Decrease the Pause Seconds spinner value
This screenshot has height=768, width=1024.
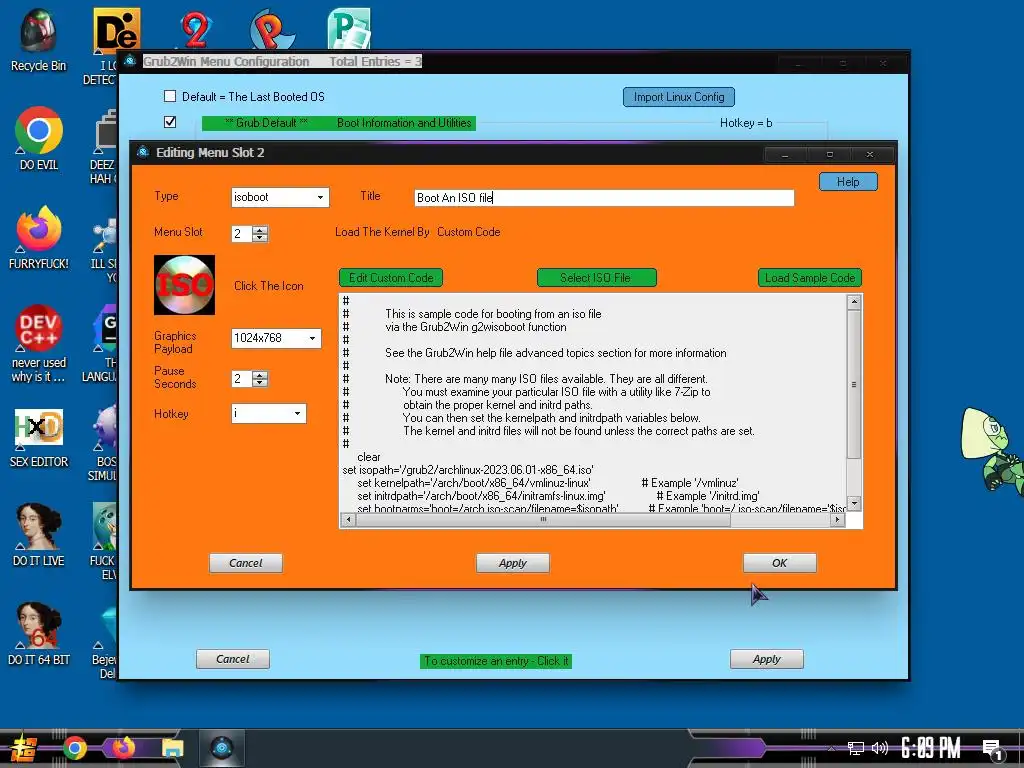pos(260,383)
